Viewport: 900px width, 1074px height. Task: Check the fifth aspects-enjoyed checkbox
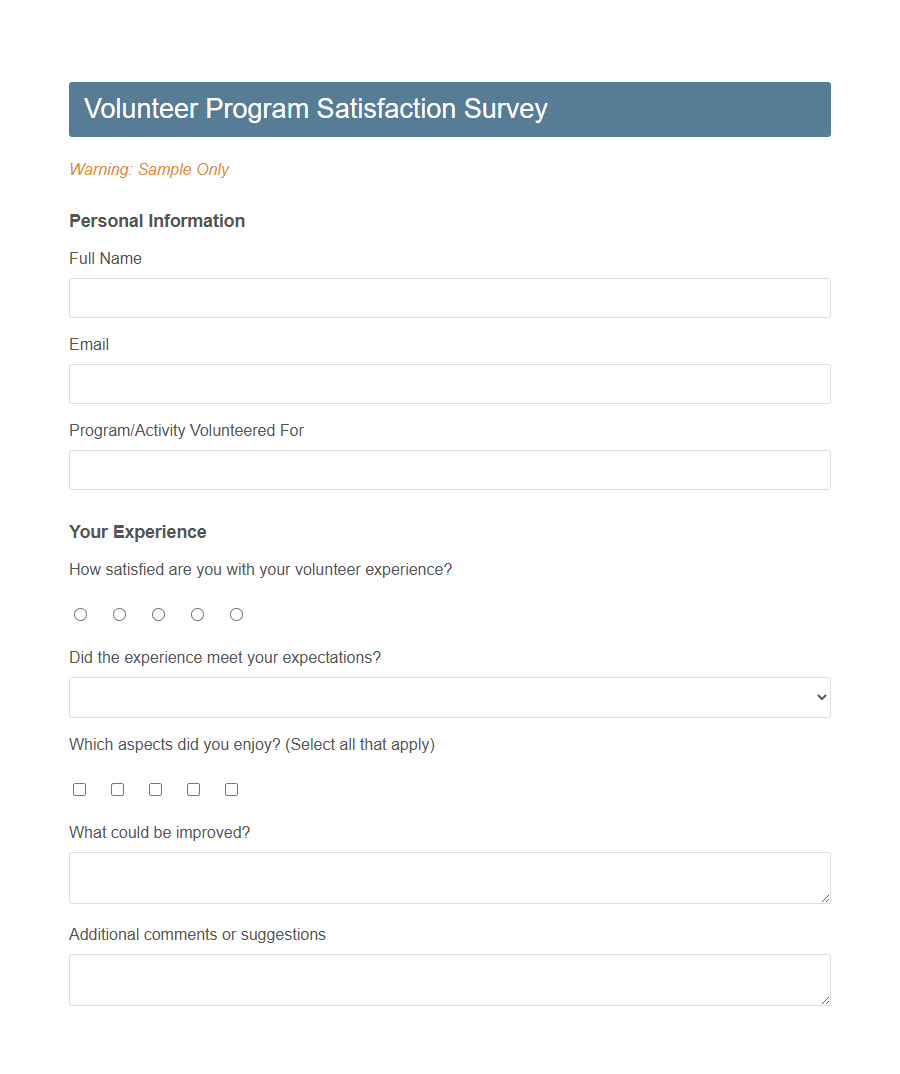pos(231,789)
